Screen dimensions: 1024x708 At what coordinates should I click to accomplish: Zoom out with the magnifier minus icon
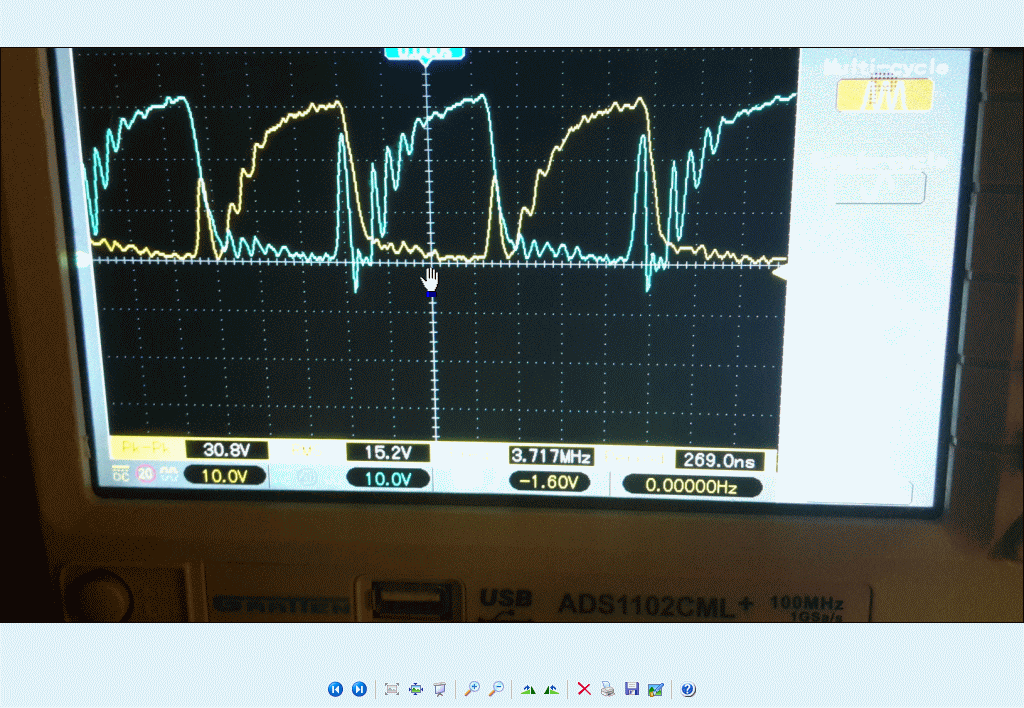pyautogui.click(x=495, y=689)
